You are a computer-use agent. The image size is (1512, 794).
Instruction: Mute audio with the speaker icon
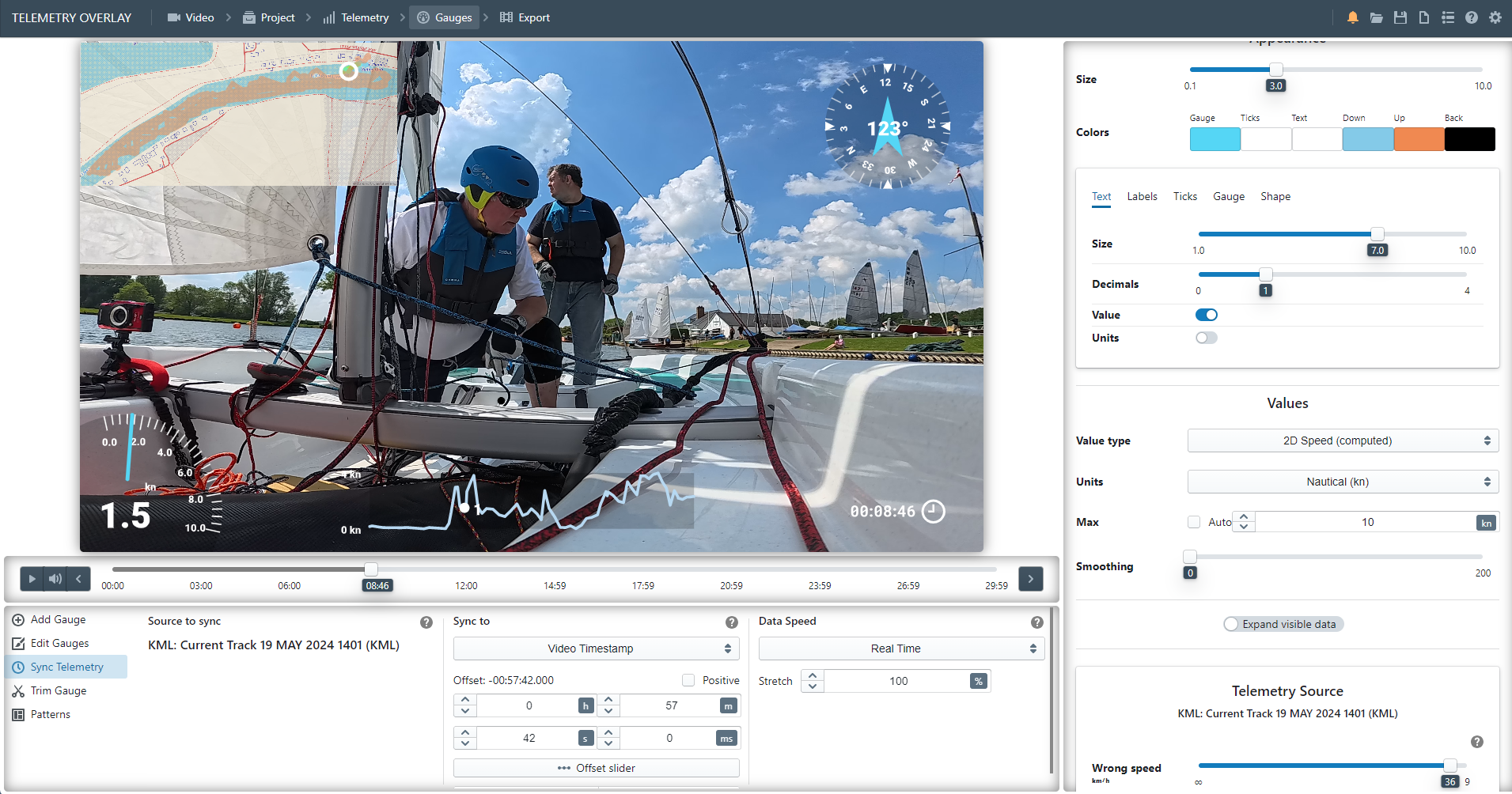pyautogui.click(x=55, y=579)
